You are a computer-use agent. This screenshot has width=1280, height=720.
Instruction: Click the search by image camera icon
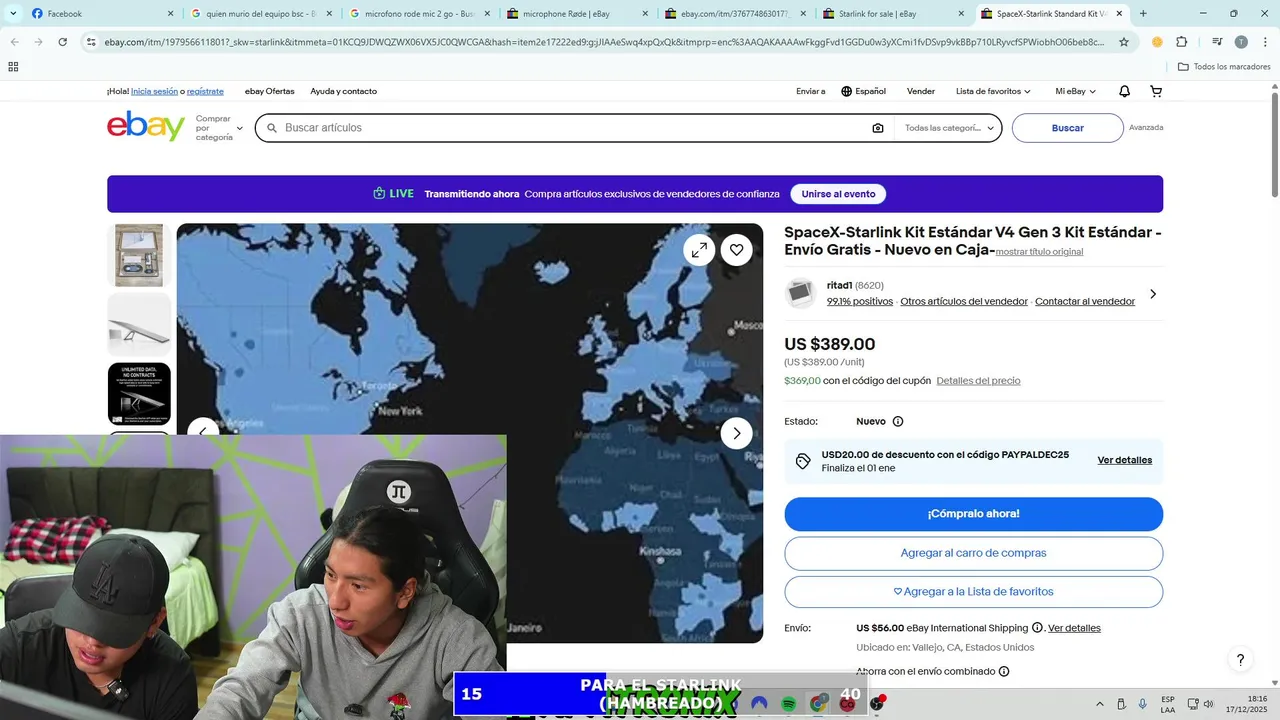(878, 128)
